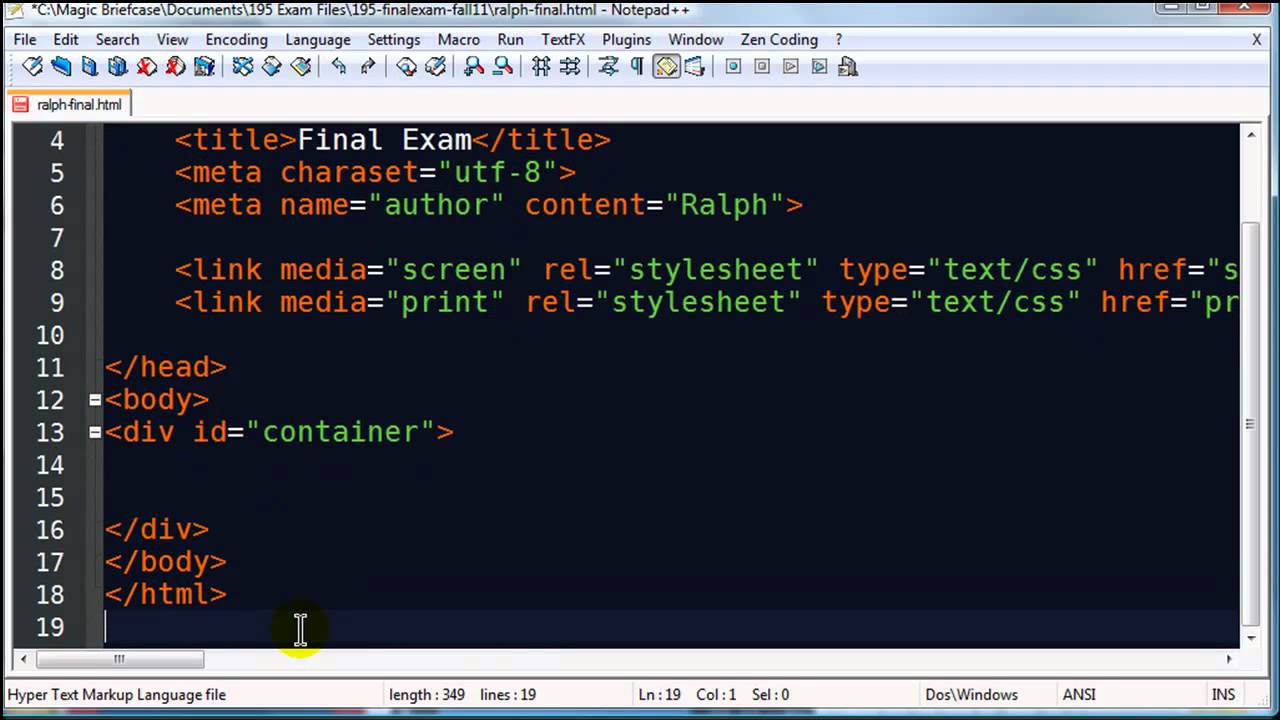The image size is (1280, 720).
Task: Open the Run menu
Action: point(510,40)
